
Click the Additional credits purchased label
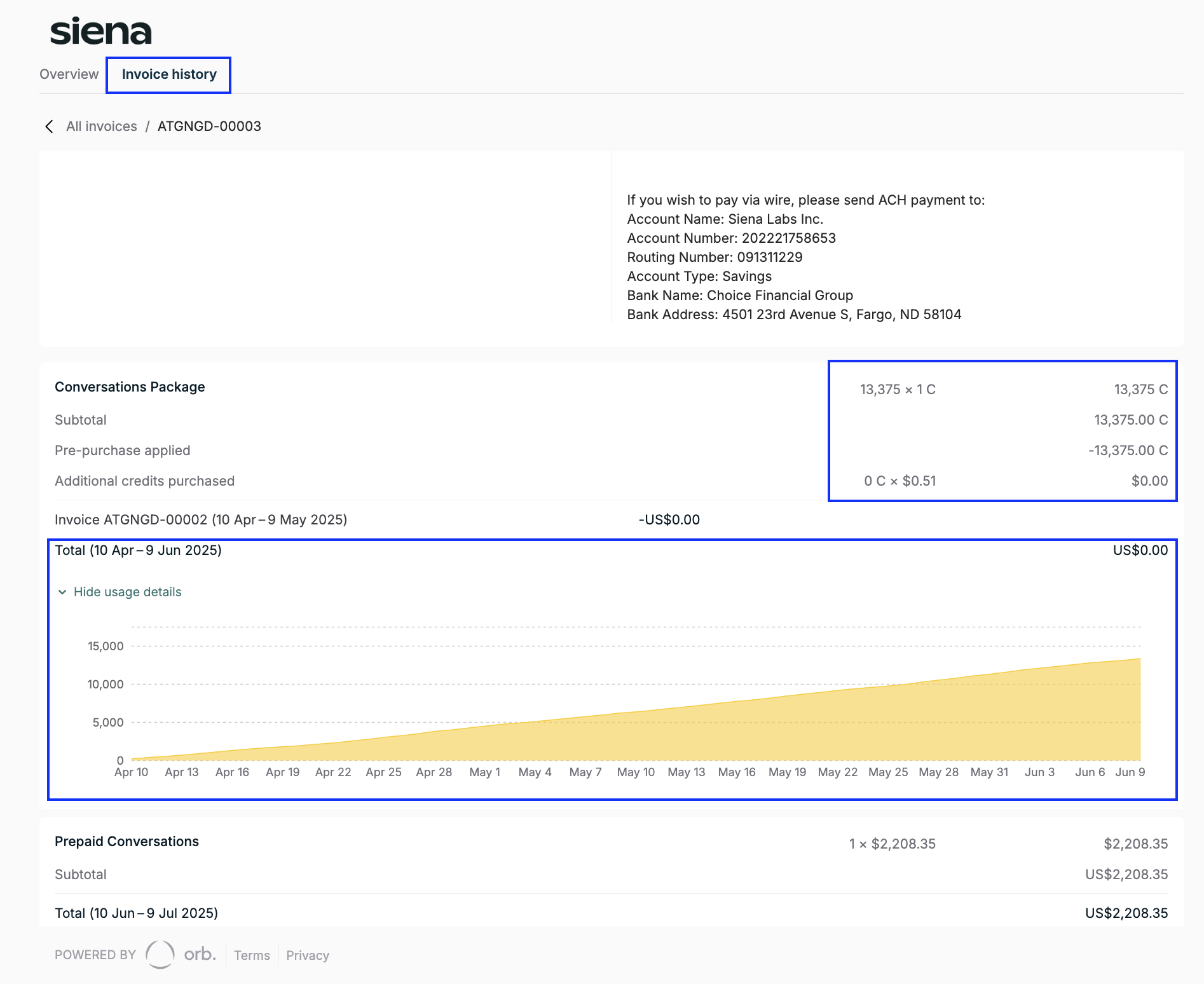point(145,481)
